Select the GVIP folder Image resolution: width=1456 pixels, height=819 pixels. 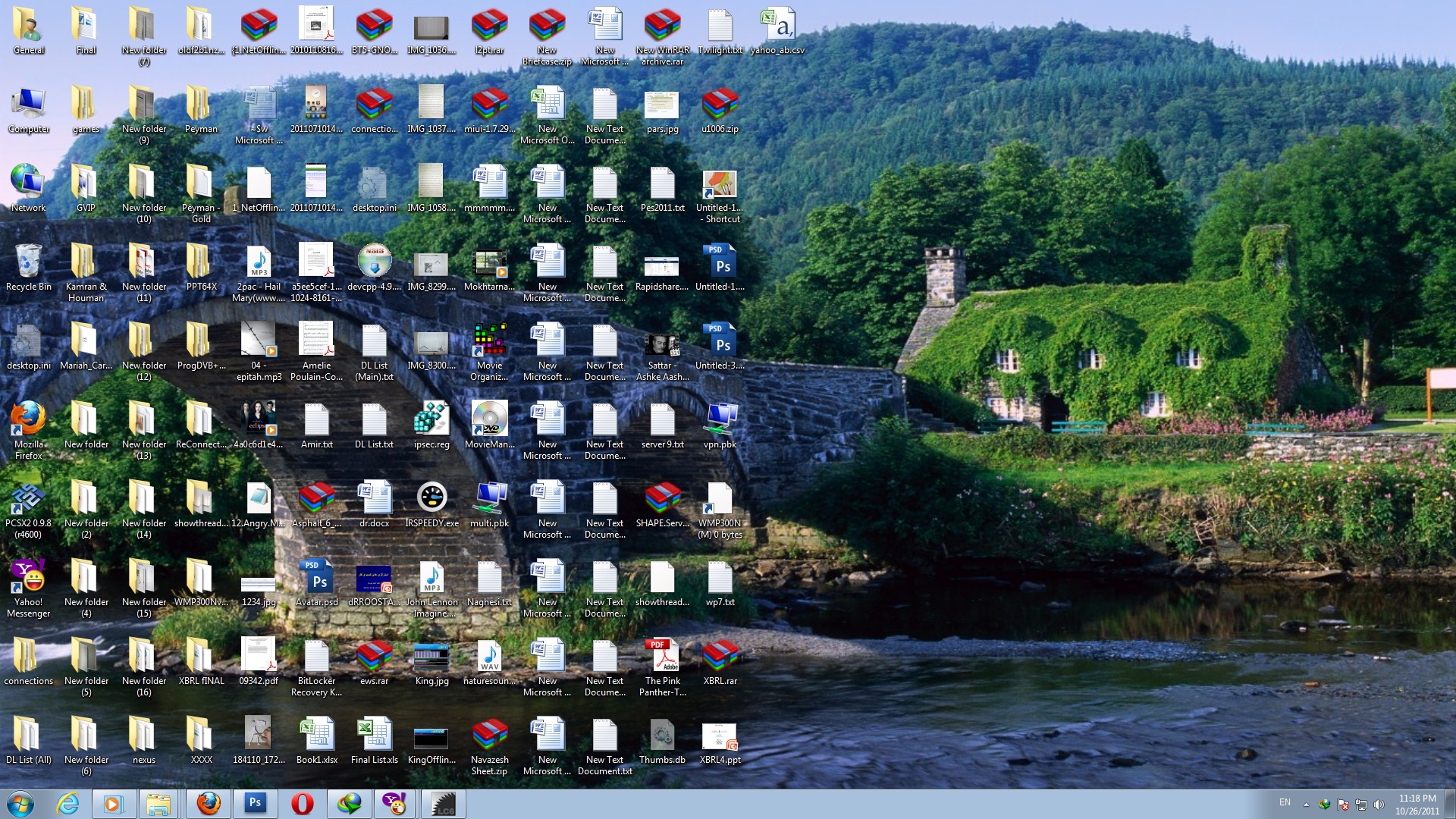(86, 189)
